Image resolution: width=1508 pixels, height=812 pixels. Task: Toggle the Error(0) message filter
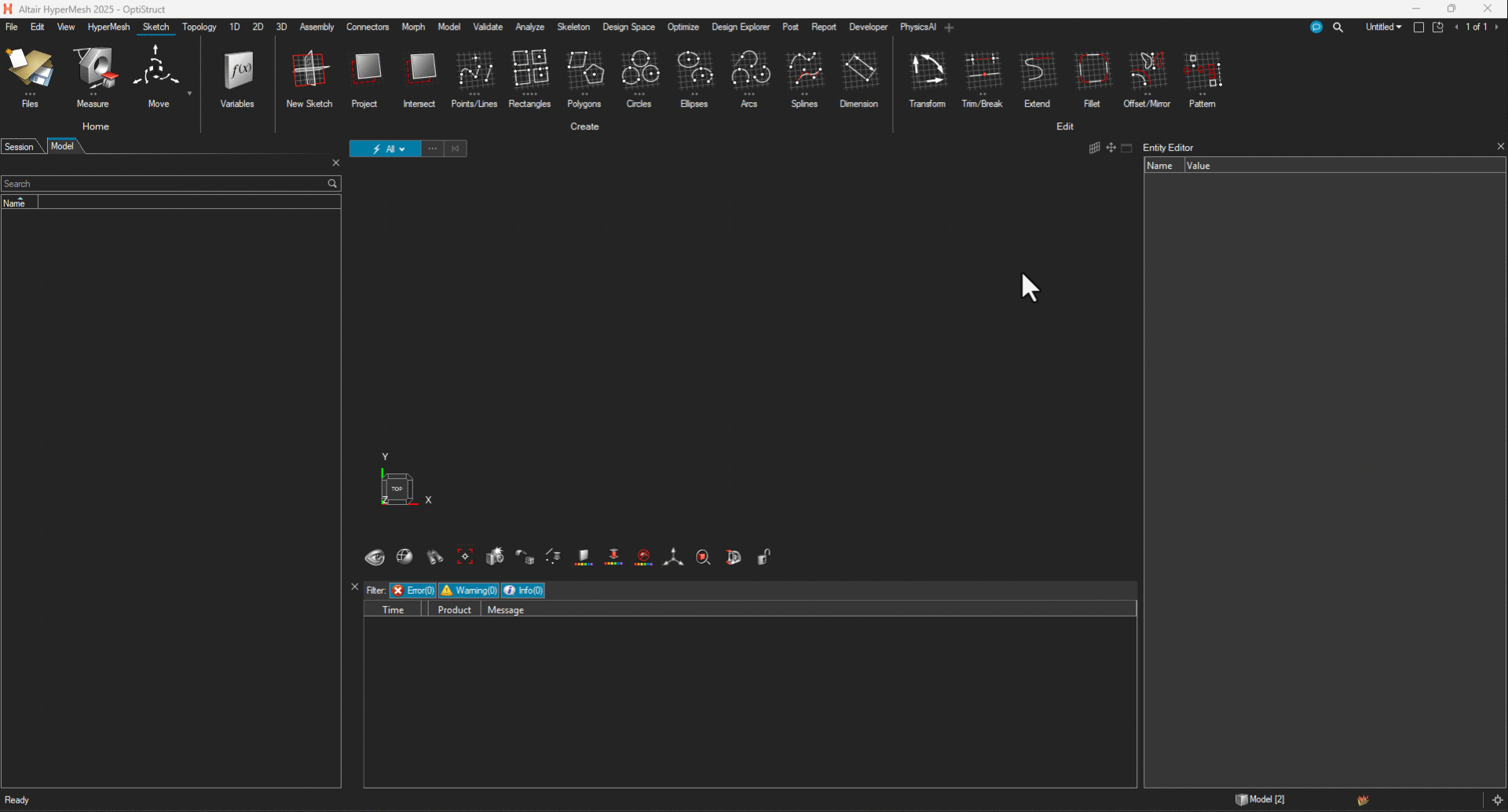pos(413,591)
